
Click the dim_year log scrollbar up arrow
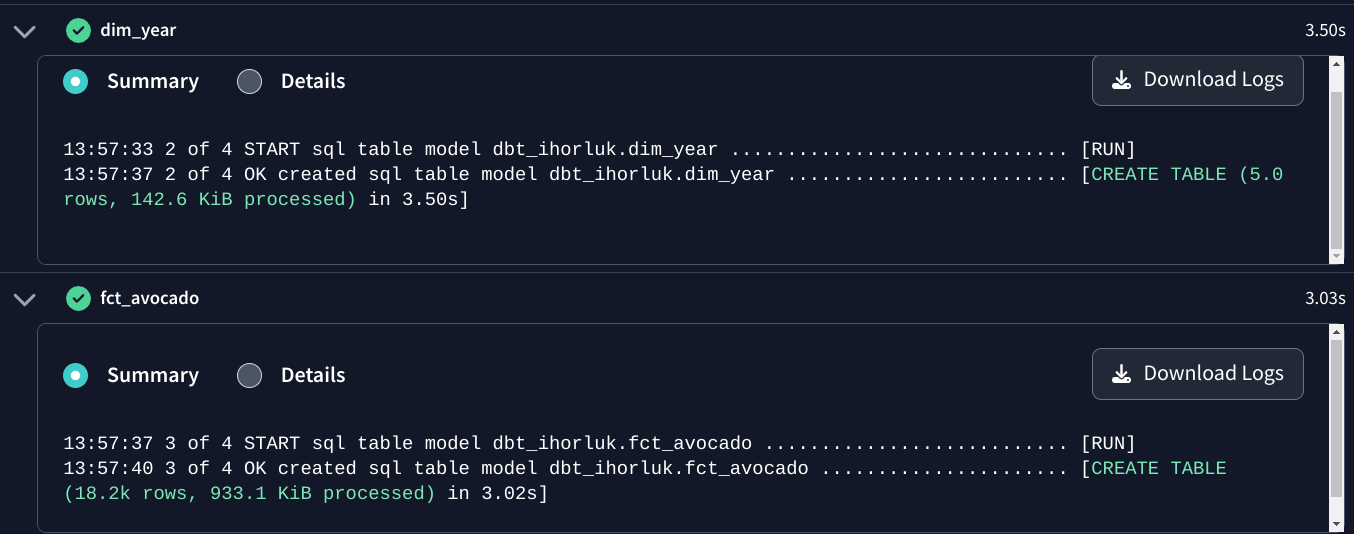click(1336, 64)
